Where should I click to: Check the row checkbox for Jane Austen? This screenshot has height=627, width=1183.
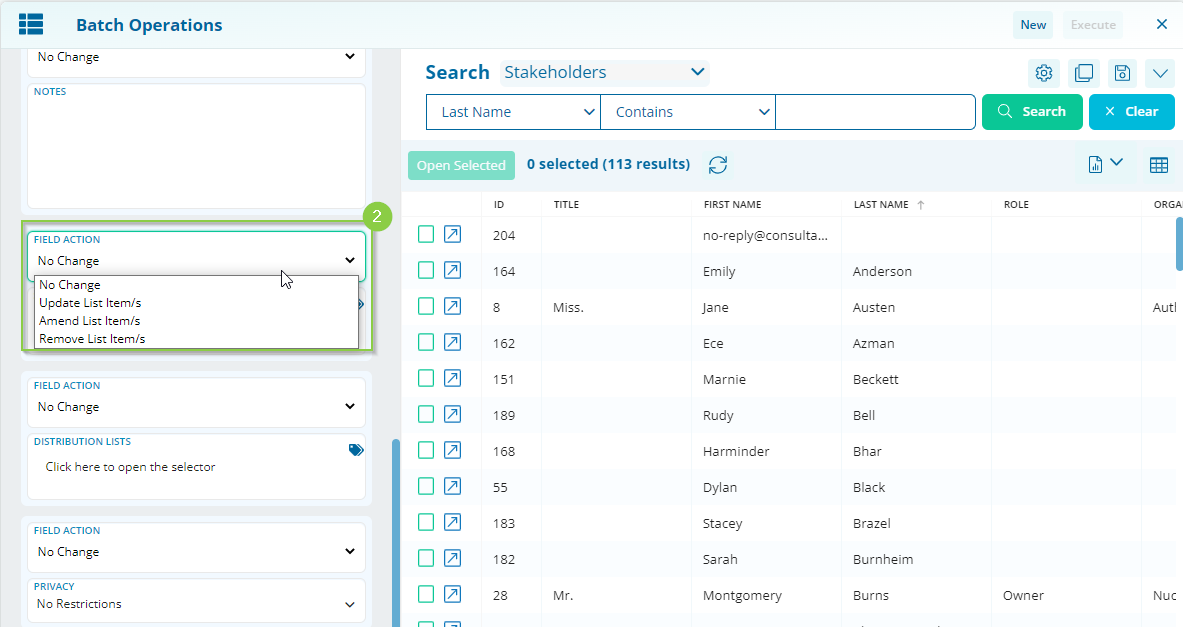click(425, 306)
